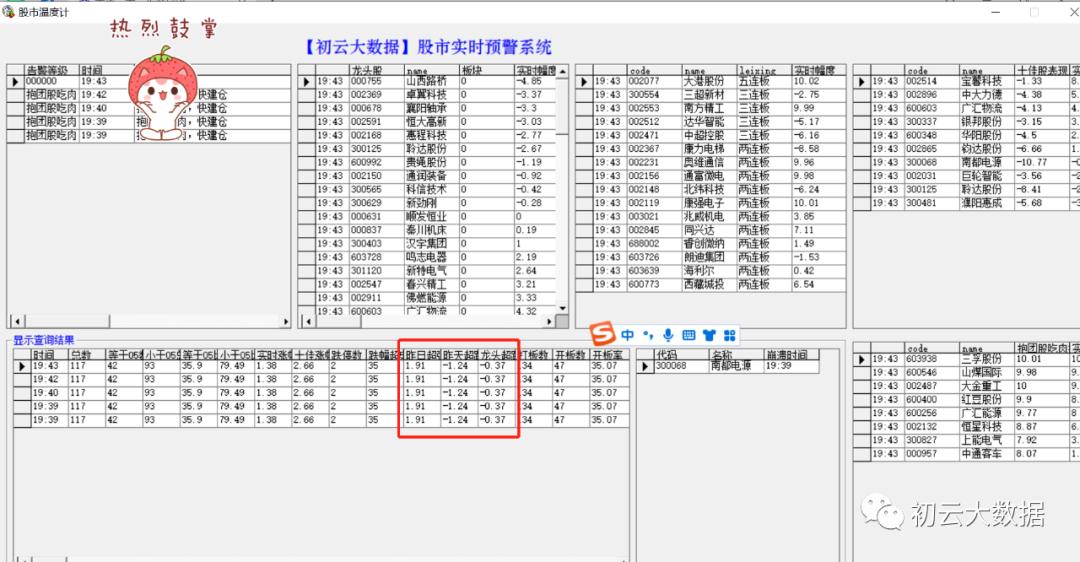Image resolution: width=1080 pixels, height=562 pixels.
Task: Click the leixing column header
Action: [x=764, y=70]
